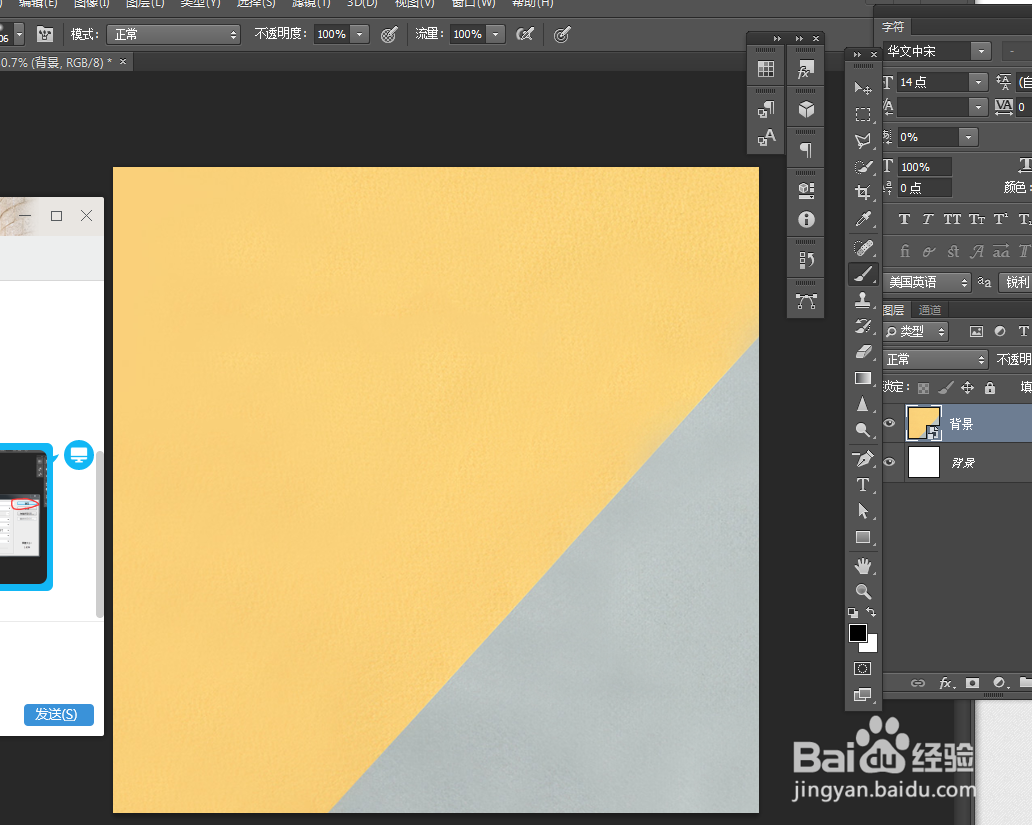The width and height of the screenshot is (1032, 825).
Task: Open the Styles fx collapsed panel
Action: (x=806, y=70)
